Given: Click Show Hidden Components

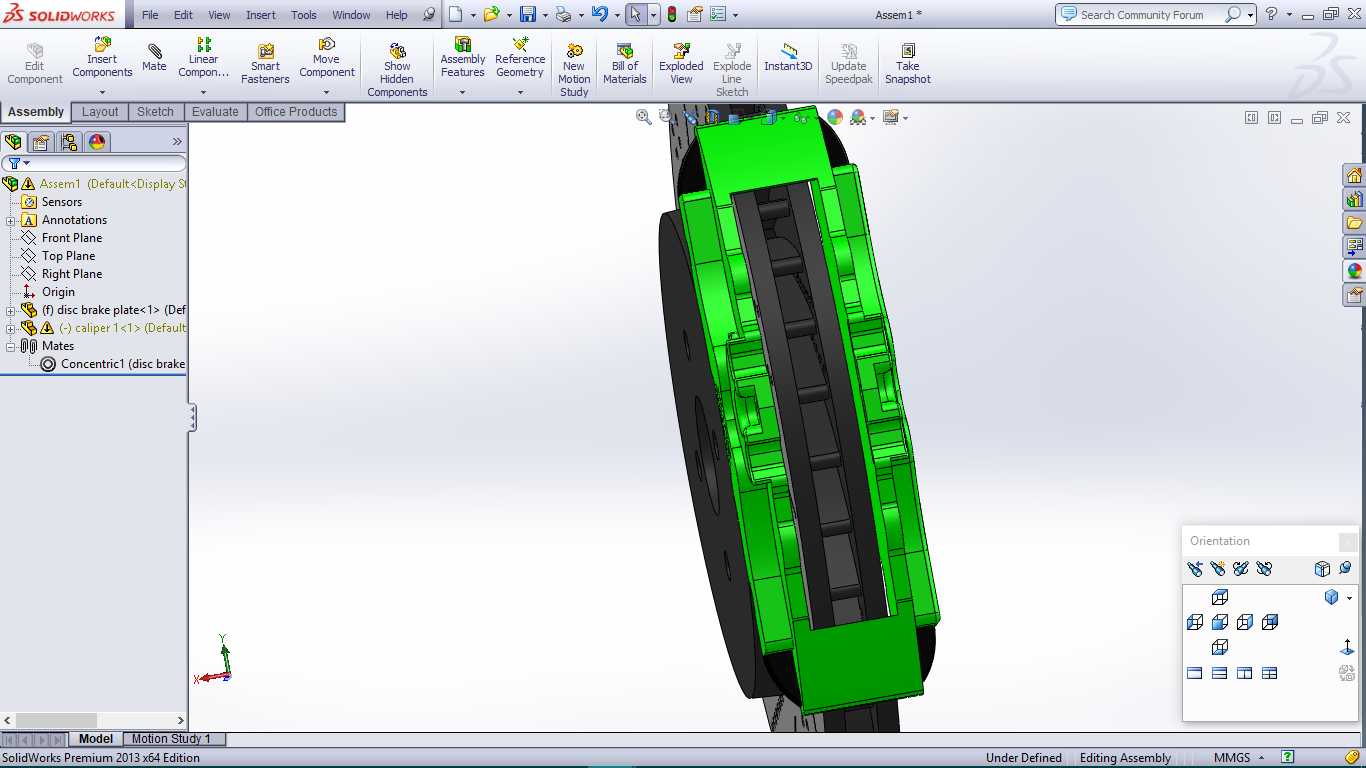Looking at the screenshot, I should [397, 70].
